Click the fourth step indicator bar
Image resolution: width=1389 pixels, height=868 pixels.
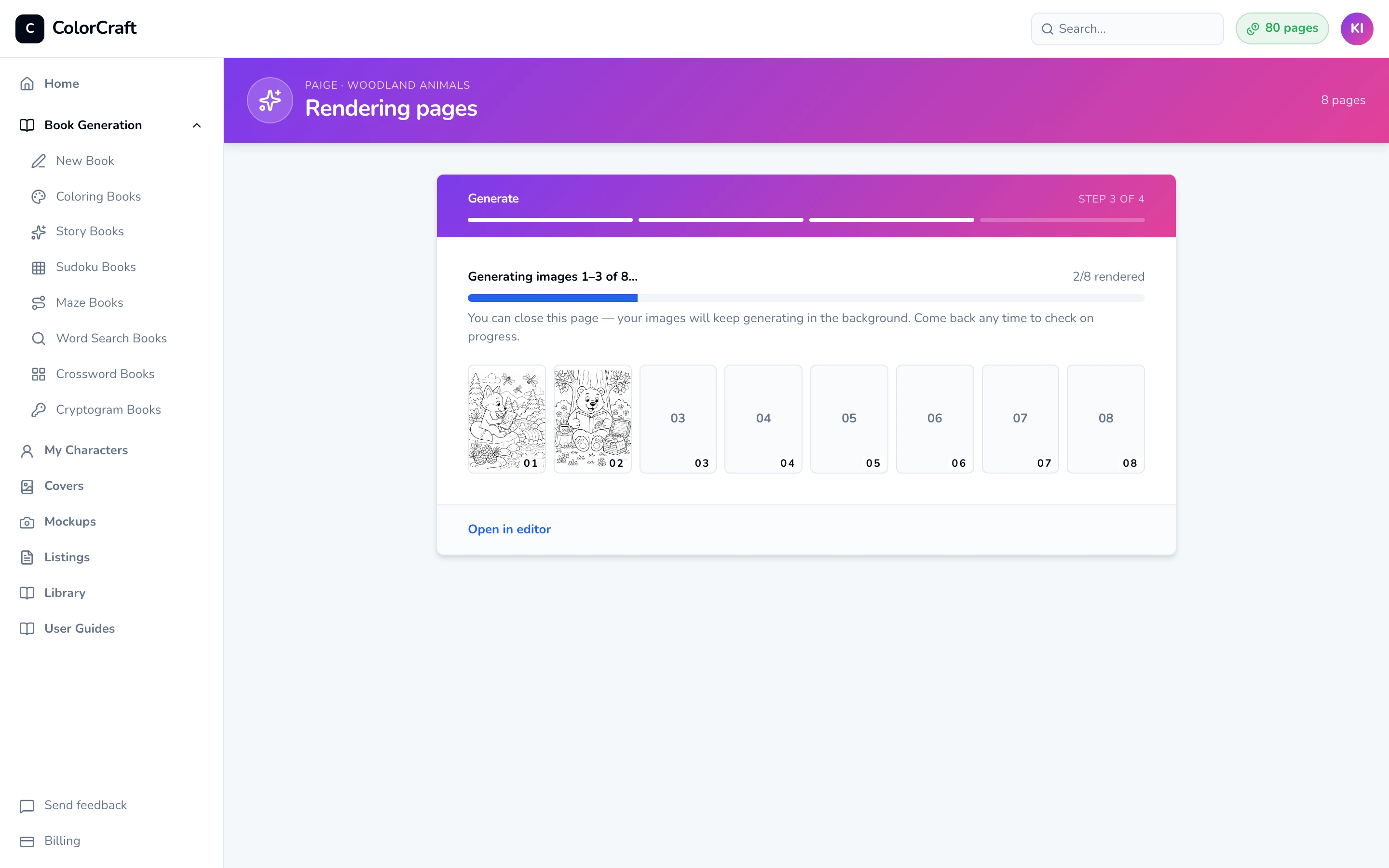pos(1062,220)
